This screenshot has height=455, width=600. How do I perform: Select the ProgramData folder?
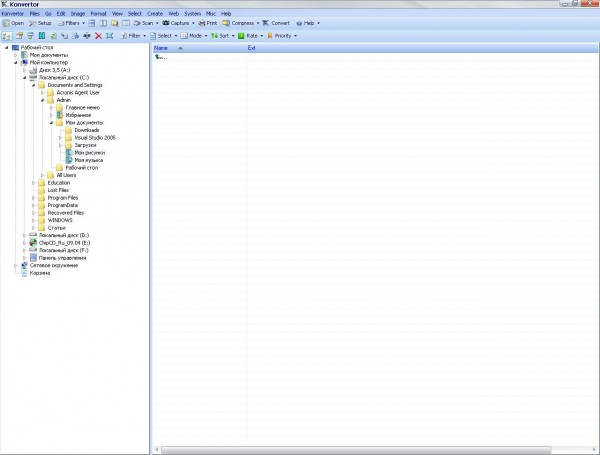[62, 205]
